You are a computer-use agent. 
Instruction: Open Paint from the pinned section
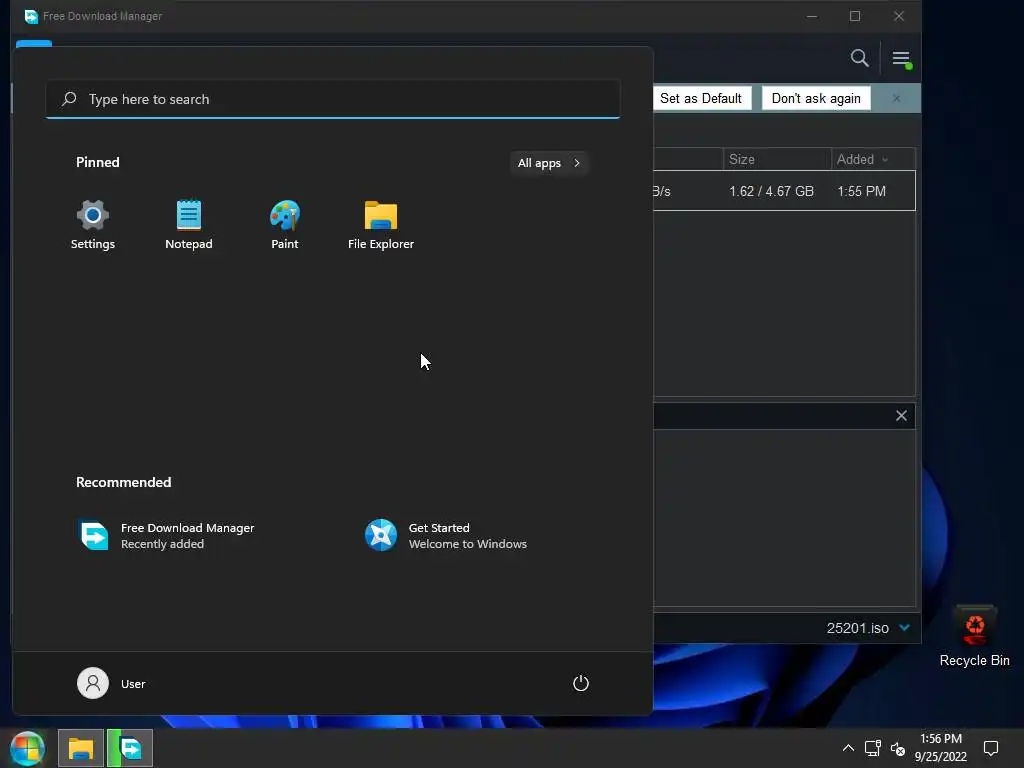click(285, 225)
